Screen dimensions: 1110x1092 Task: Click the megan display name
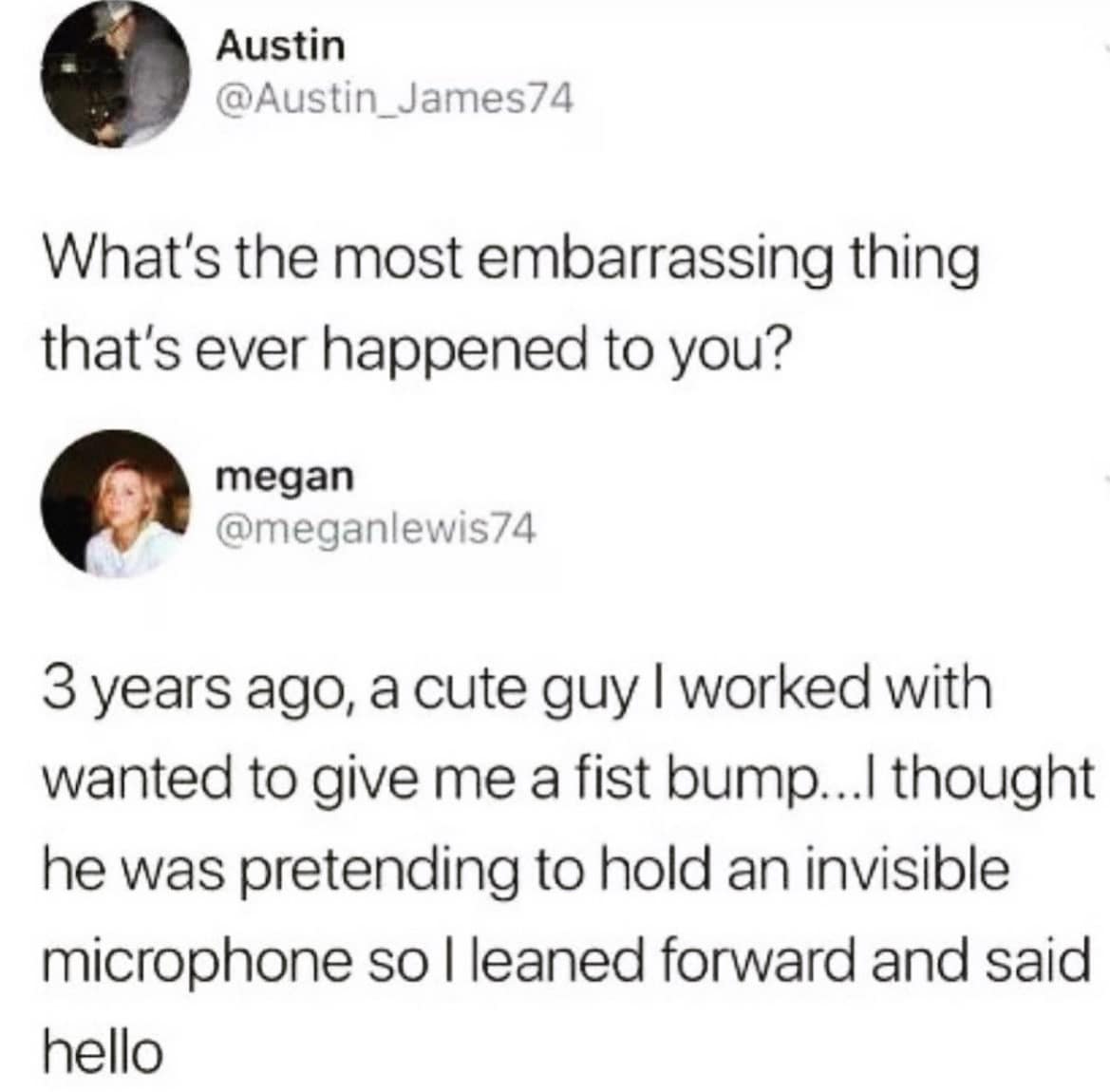pyautogui.click(x=285, y=477)
